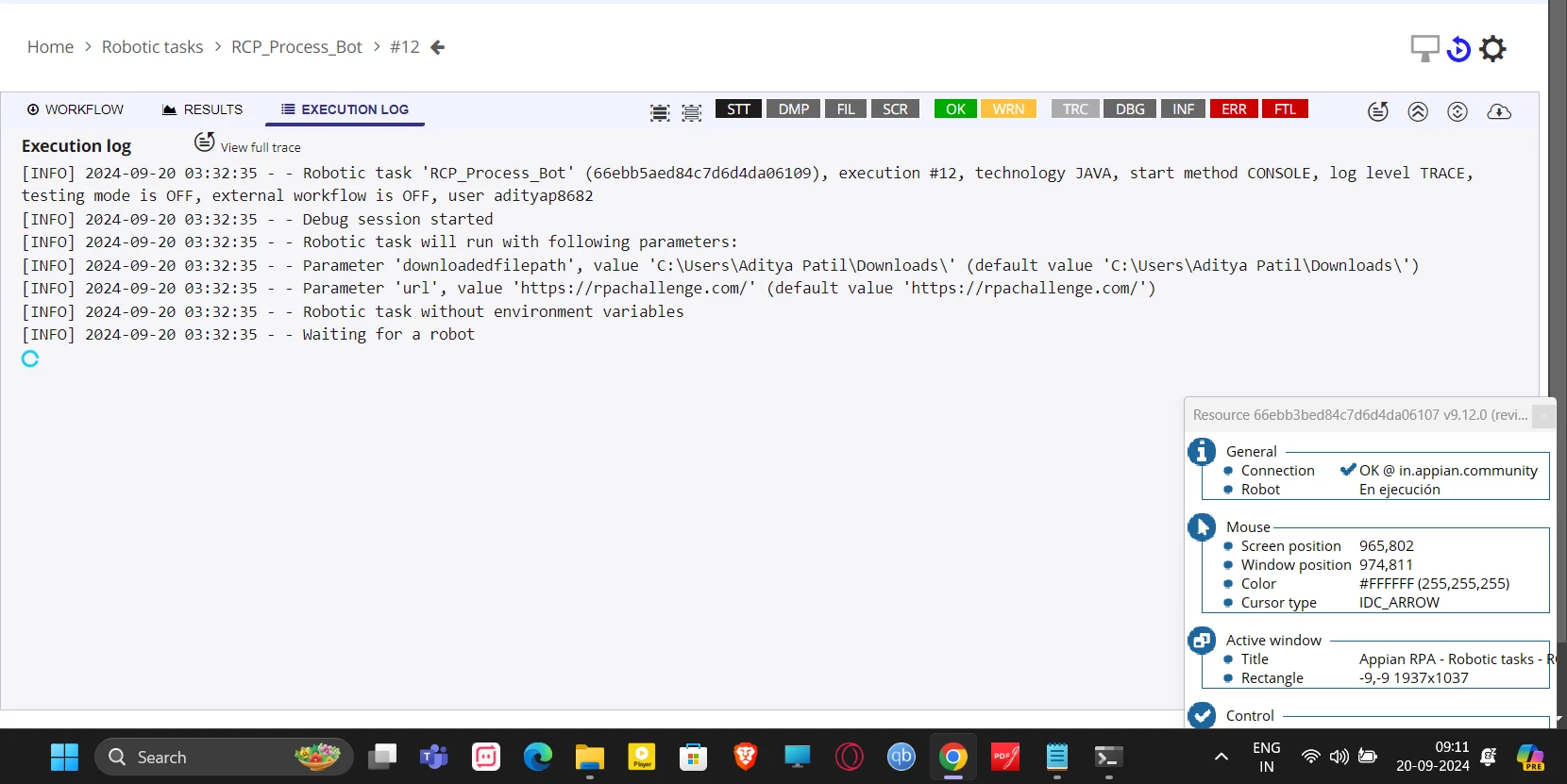Toggle the FIL log filter
Image resolution: width=1567 pixels, height=784 pixels.
tap(846, 109)
